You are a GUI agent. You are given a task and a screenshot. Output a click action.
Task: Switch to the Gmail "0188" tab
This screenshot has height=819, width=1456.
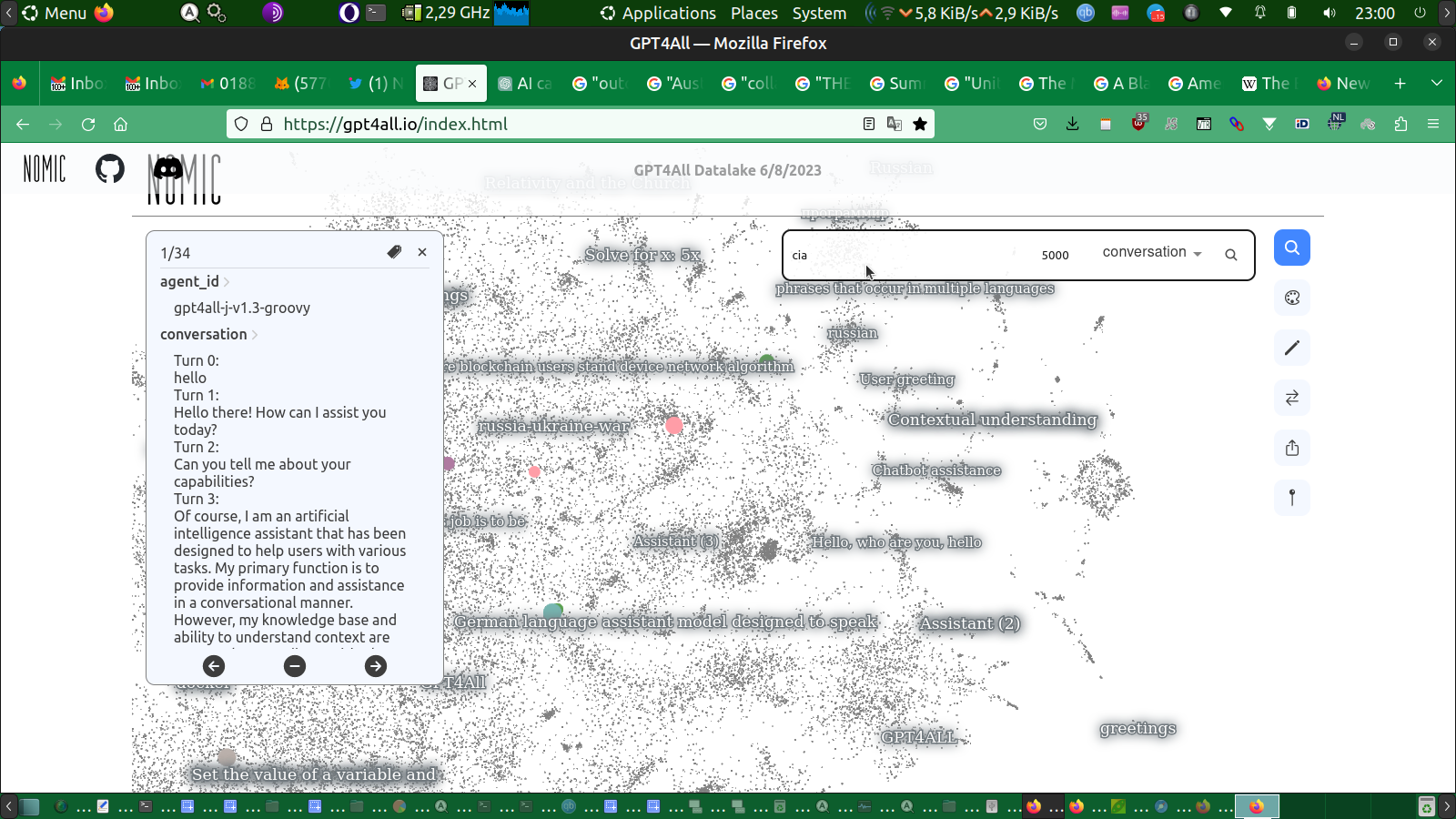coord(228,83)
